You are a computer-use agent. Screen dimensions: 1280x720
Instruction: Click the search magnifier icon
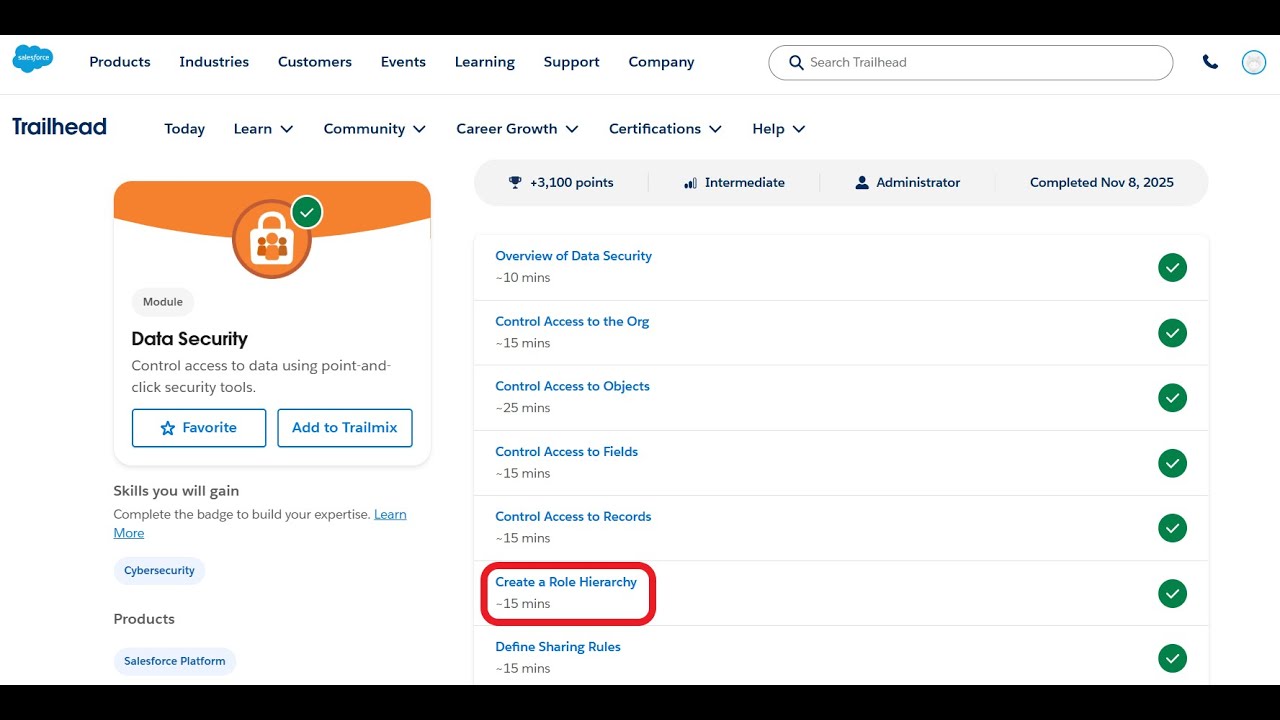pos(796,62)
